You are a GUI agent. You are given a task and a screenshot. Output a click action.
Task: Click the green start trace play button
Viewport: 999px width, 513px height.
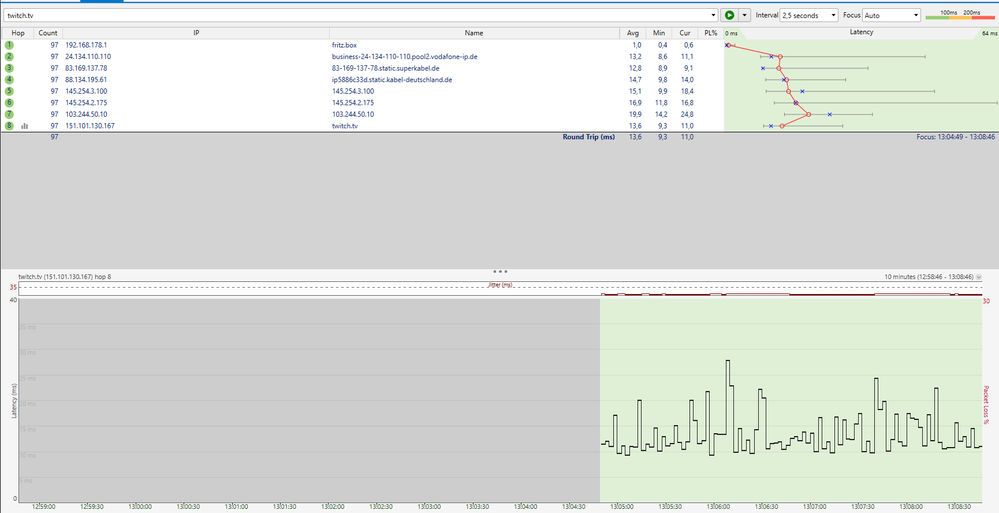point(729,15)
